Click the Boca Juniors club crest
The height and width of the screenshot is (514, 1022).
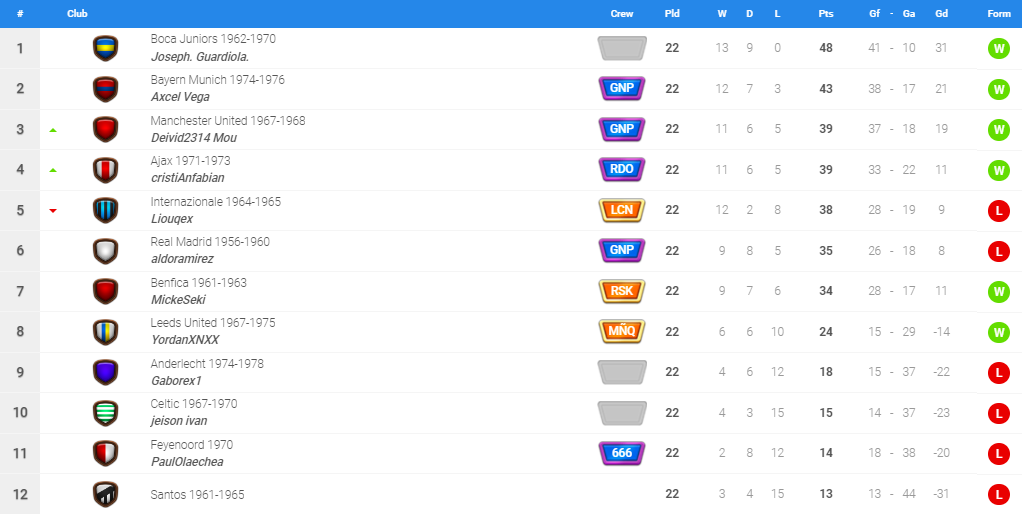pos(105,48)
